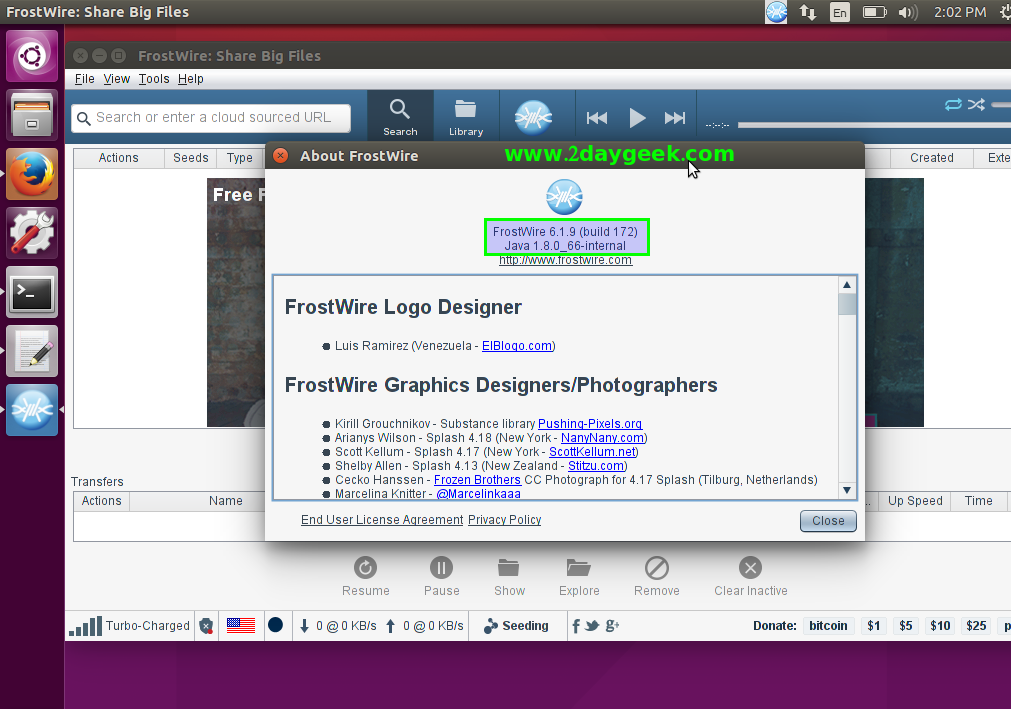Image resolution: width=1011 pixels, height=709 pixels.
Task: Click the credits scrollbar down arrow
Action: [847, 490]
